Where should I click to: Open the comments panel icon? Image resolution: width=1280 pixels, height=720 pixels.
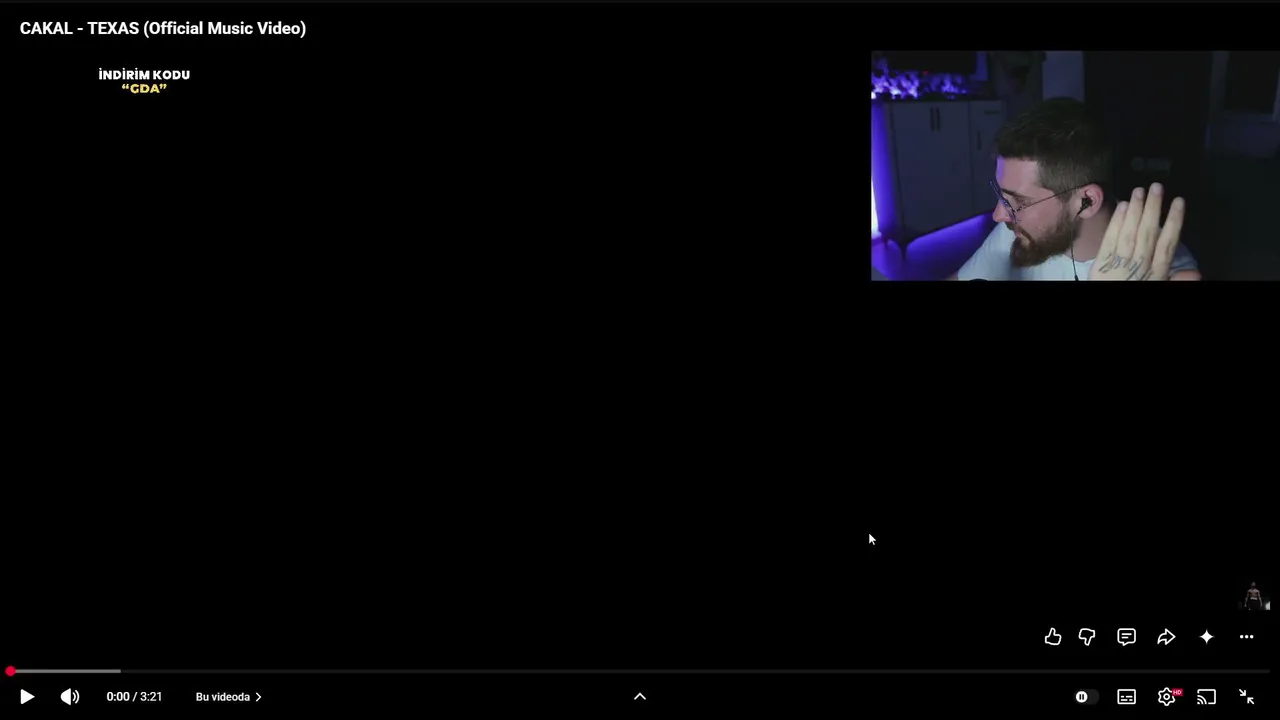(x=1127, y=637)
